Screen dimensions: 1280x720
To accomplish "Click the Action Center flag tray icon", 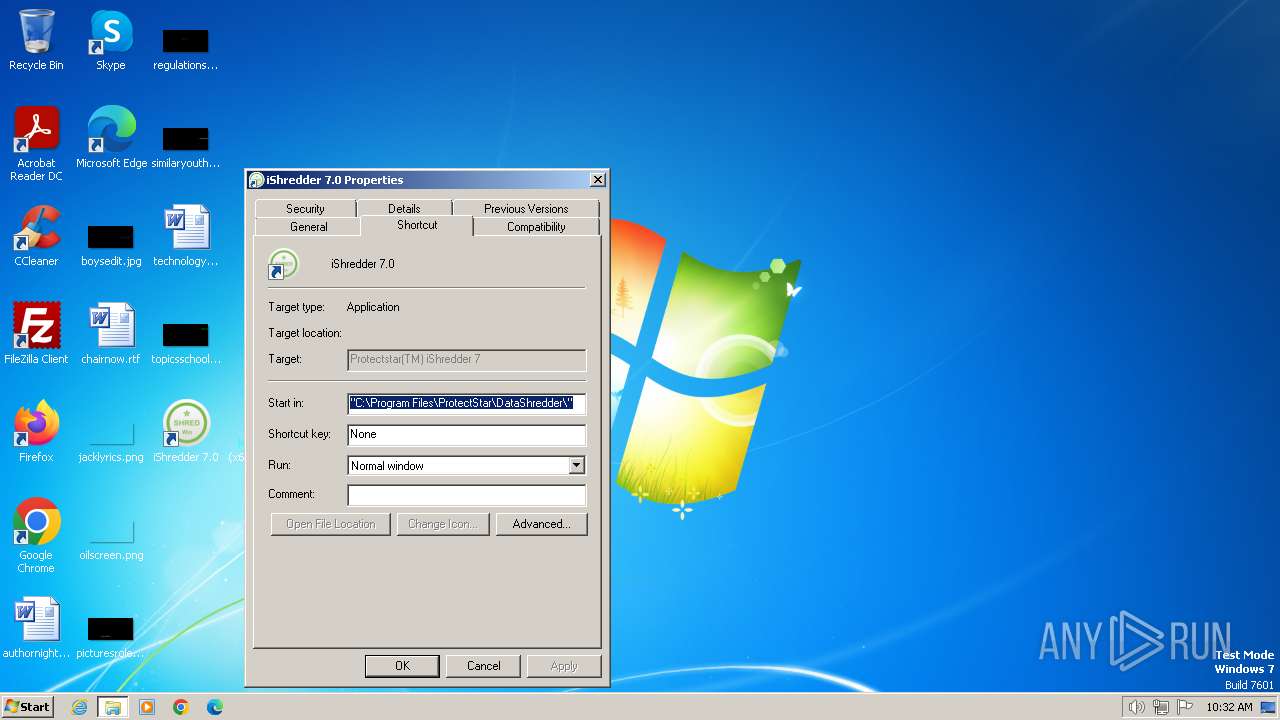I will pos(1185,707).
